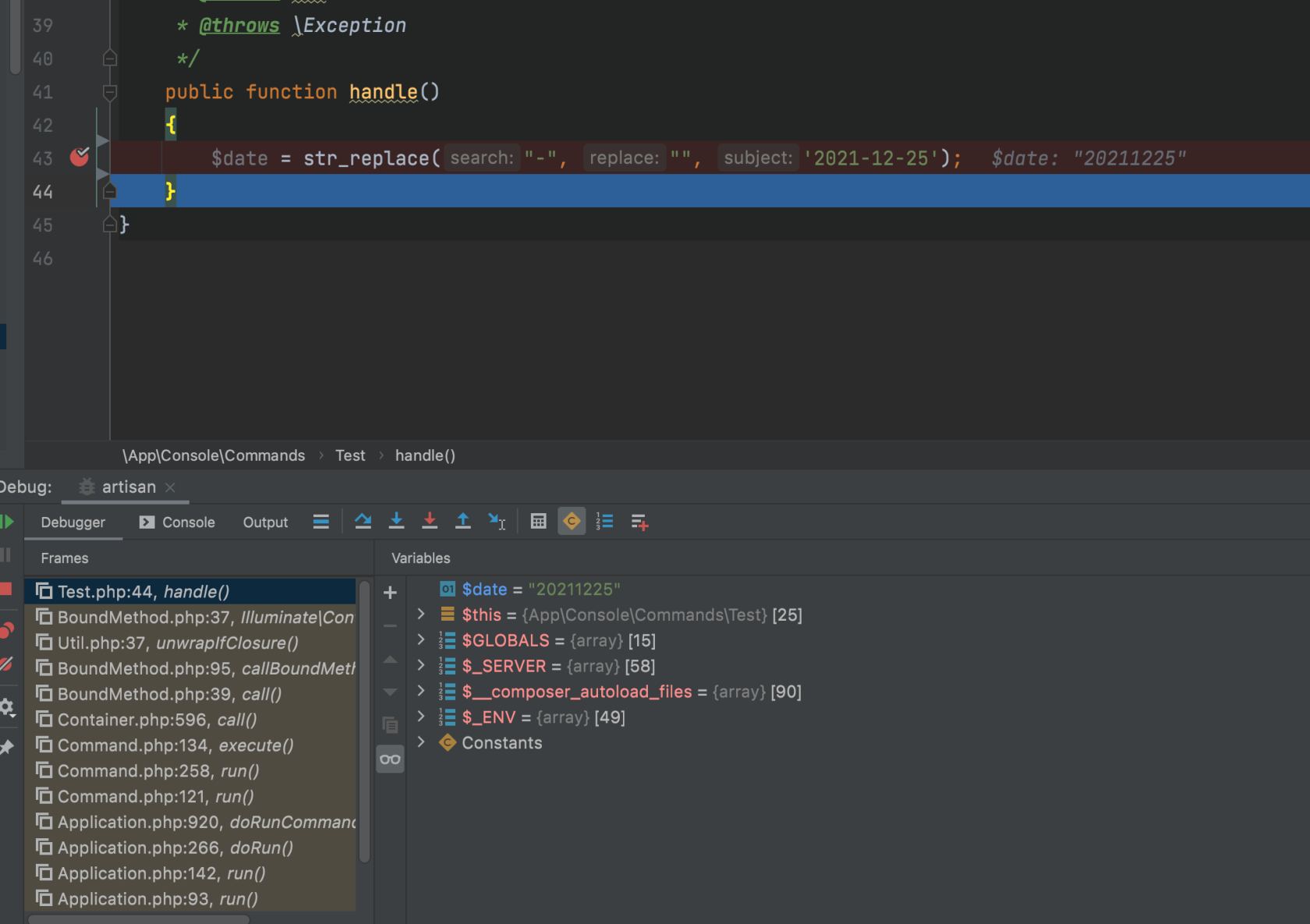Expand $__composer_autoload_files array node

(421, 692)
